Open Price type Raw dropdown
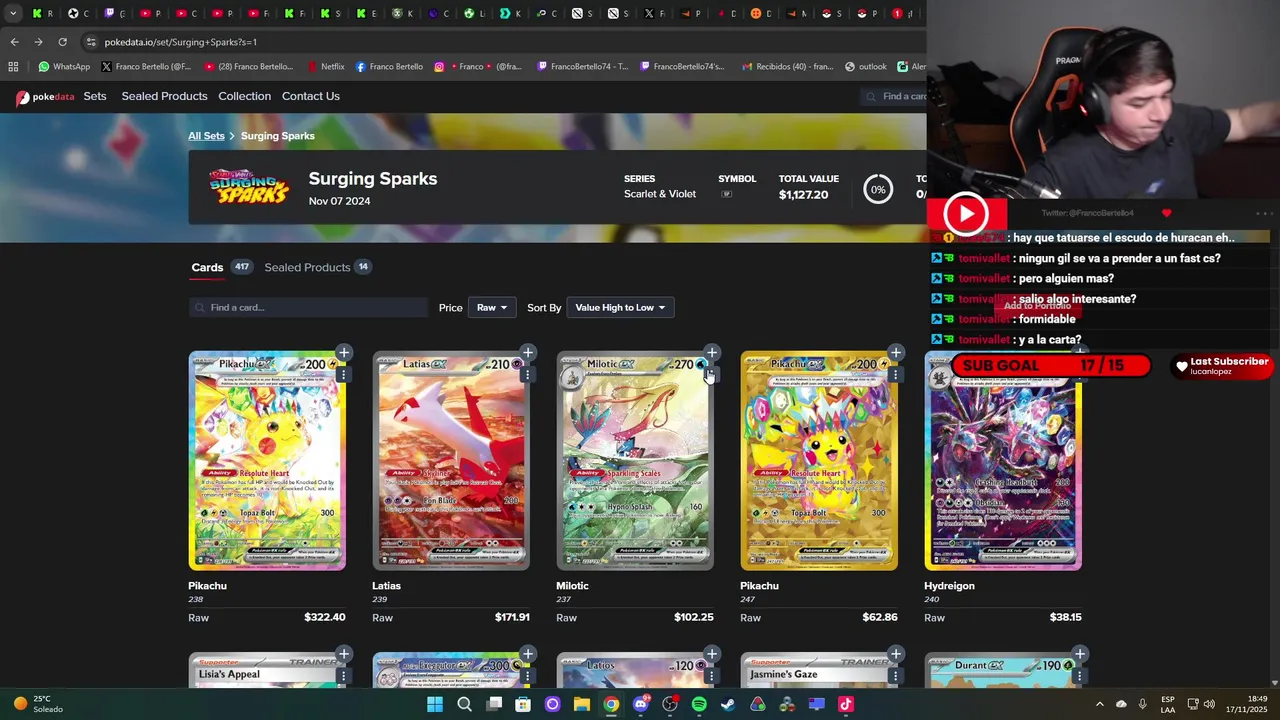Image resolution: width=1280 pixels, height=720 pixels. [x=491, y=307]
